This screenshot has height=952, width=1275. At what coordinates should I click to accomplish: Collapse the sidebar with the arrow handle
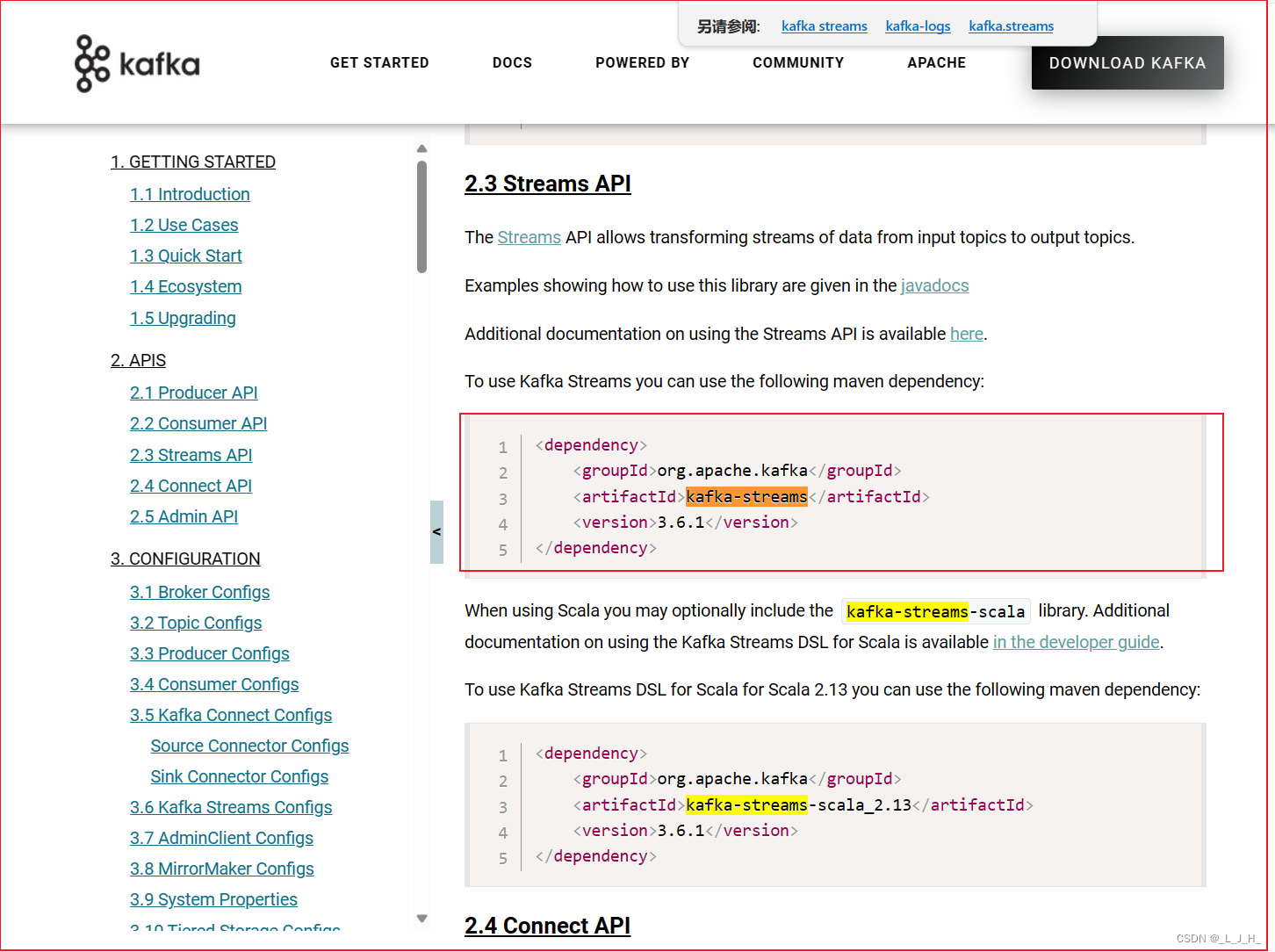click(436, 532)
